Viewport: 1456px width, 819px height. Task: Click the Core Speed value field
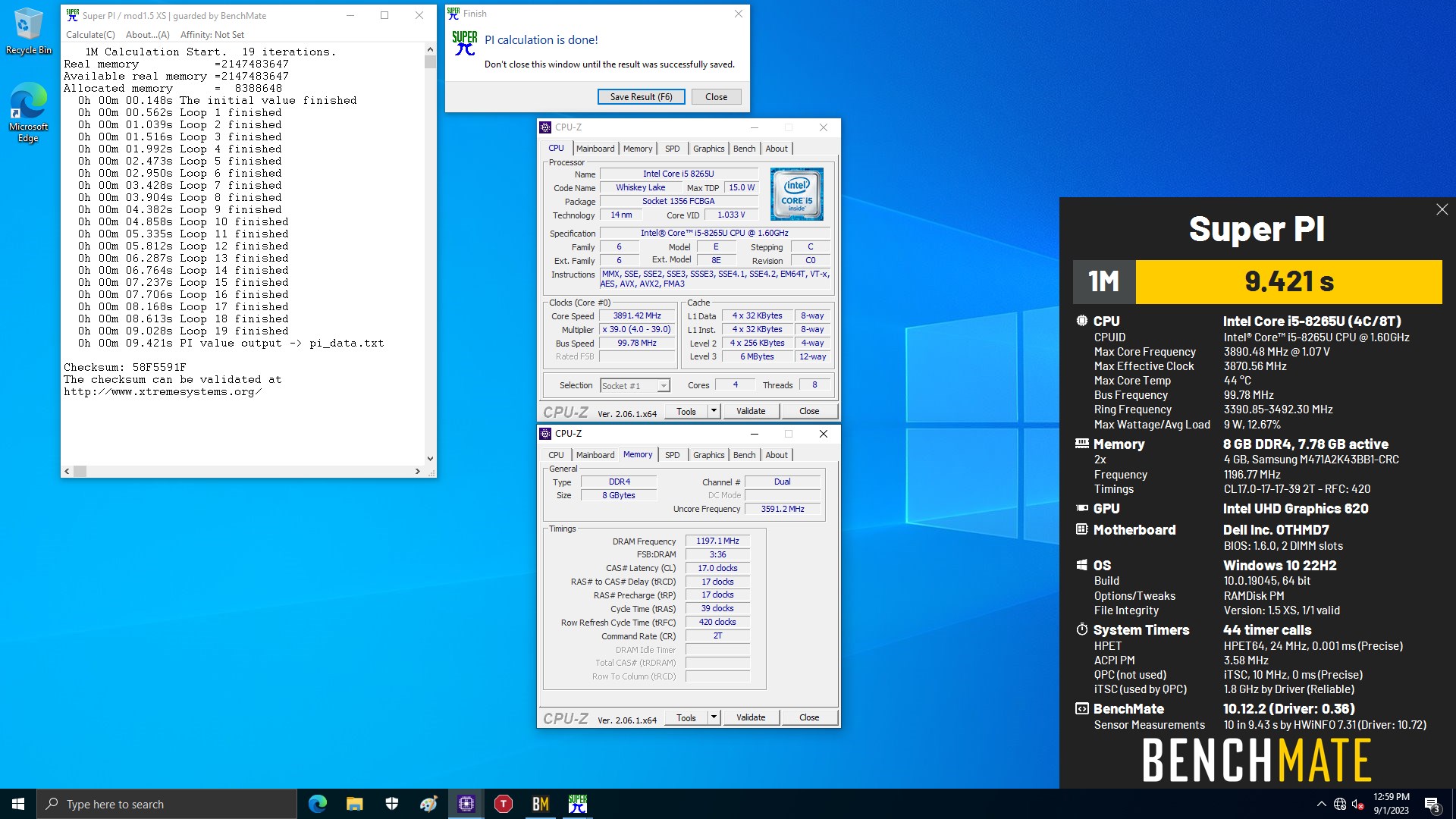(637, 316)
